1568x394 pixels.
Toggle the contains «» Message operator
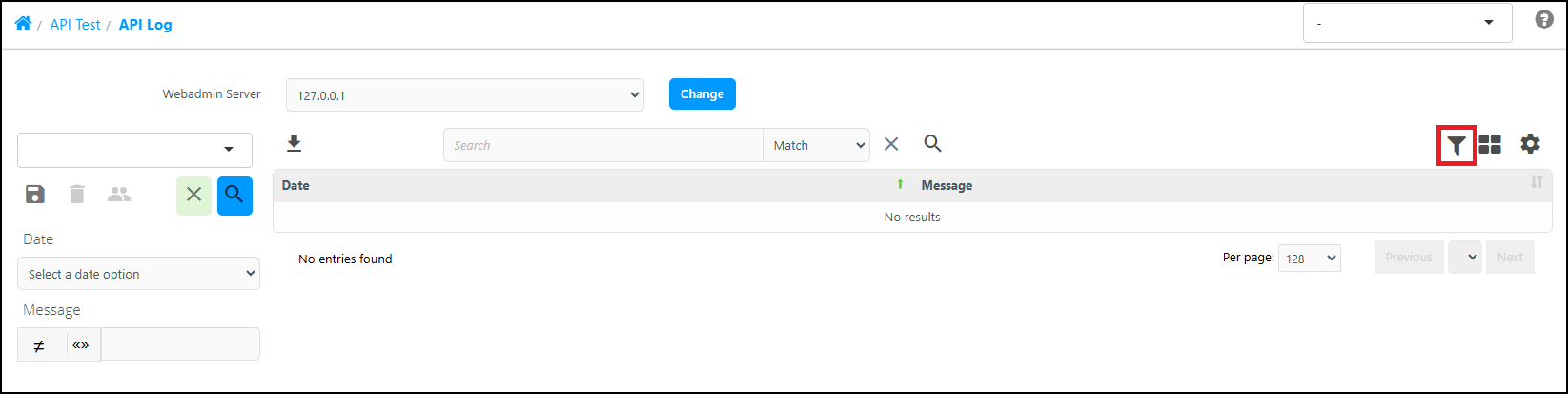pos(81,345)
